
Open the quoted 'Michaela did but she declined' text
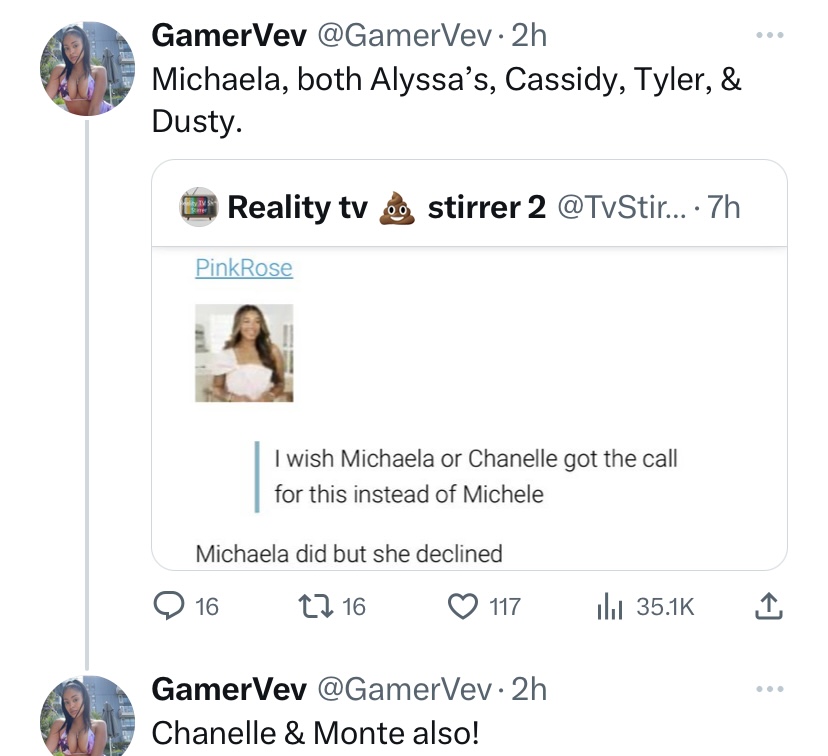click(x=349, y=554)
